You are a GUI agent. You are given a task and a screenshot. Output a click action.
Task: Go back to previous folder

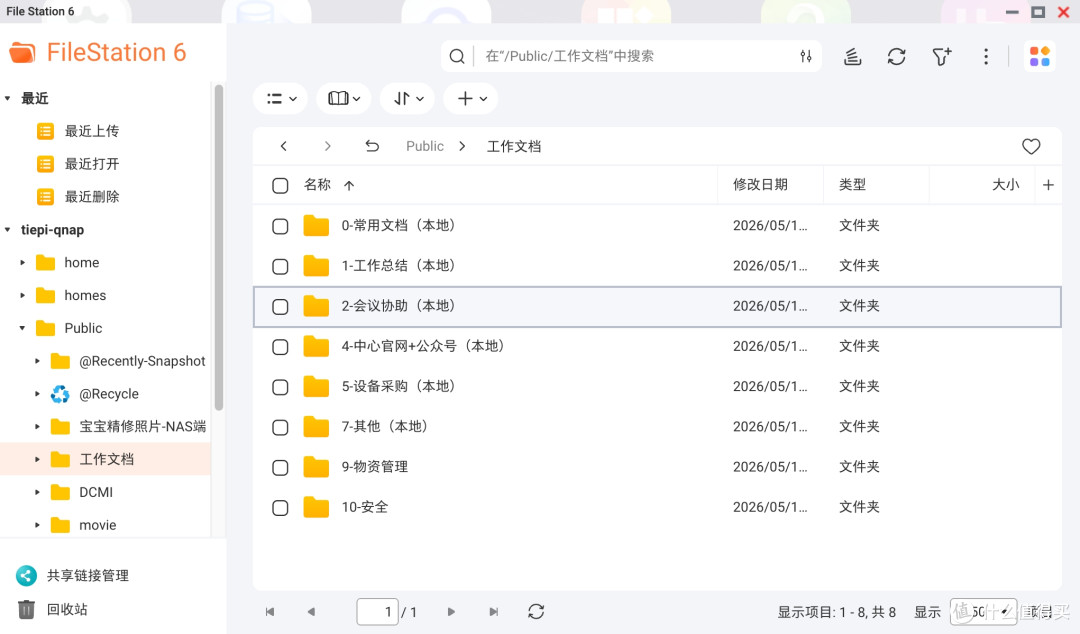pyautogui.click(x=283, y=146)
